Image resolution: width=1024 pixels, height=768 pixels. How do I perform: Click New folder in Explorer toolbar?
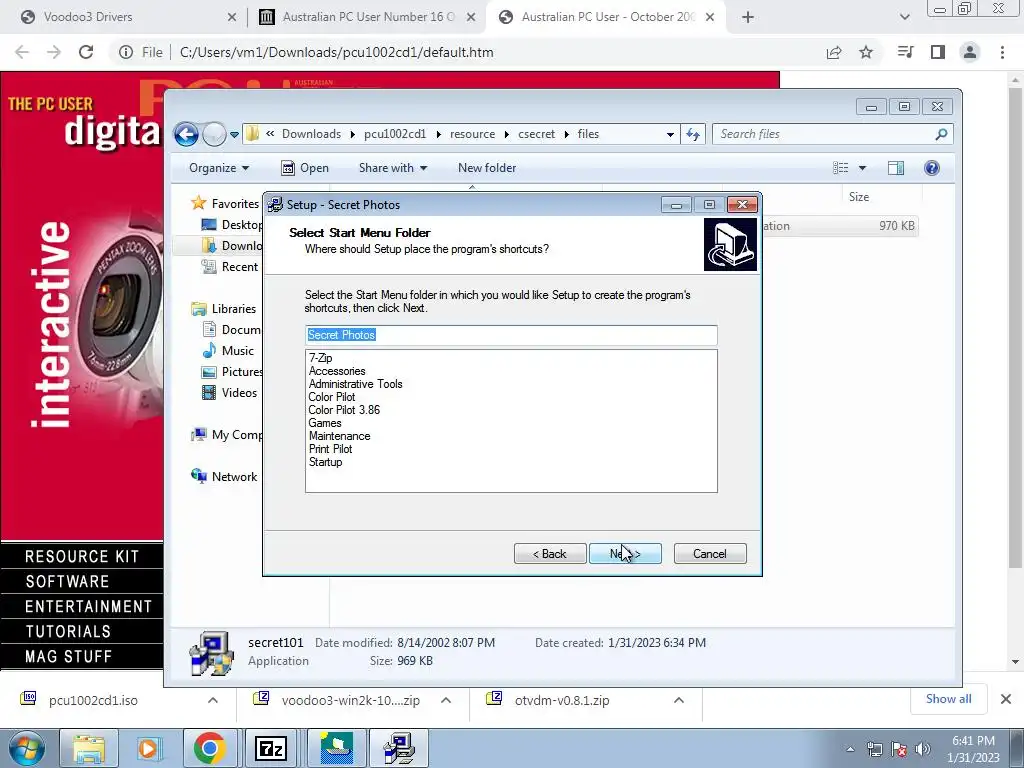[x=487, y=168]
